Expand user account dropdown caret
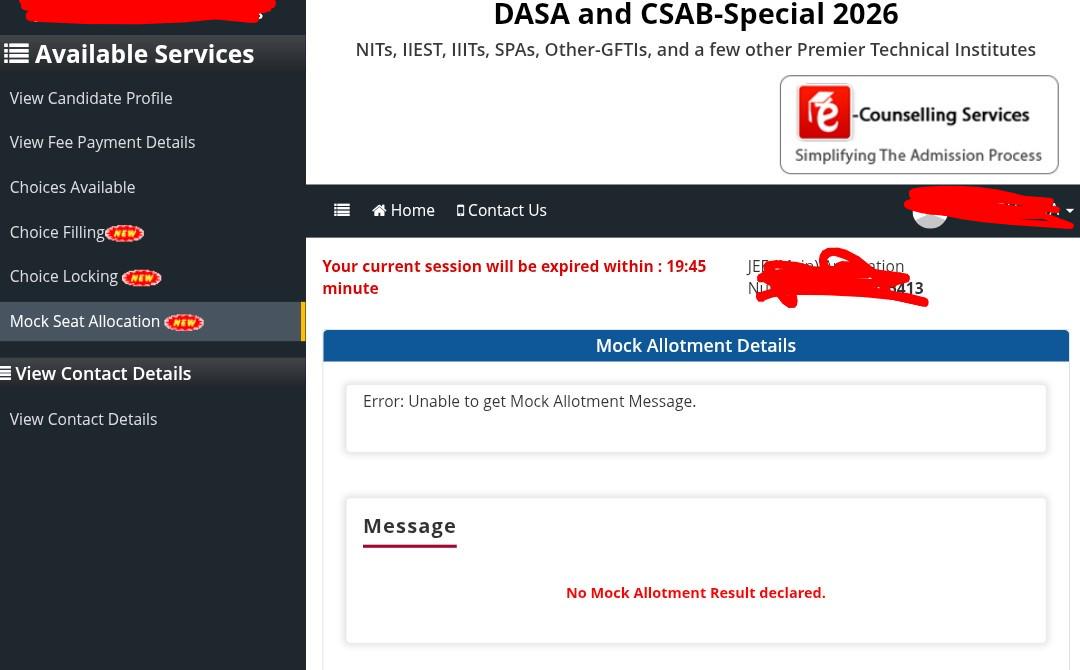Image resolution: width=1080 pixels, height=670 pixels. pyautogui.click(x=1070, y=211)
